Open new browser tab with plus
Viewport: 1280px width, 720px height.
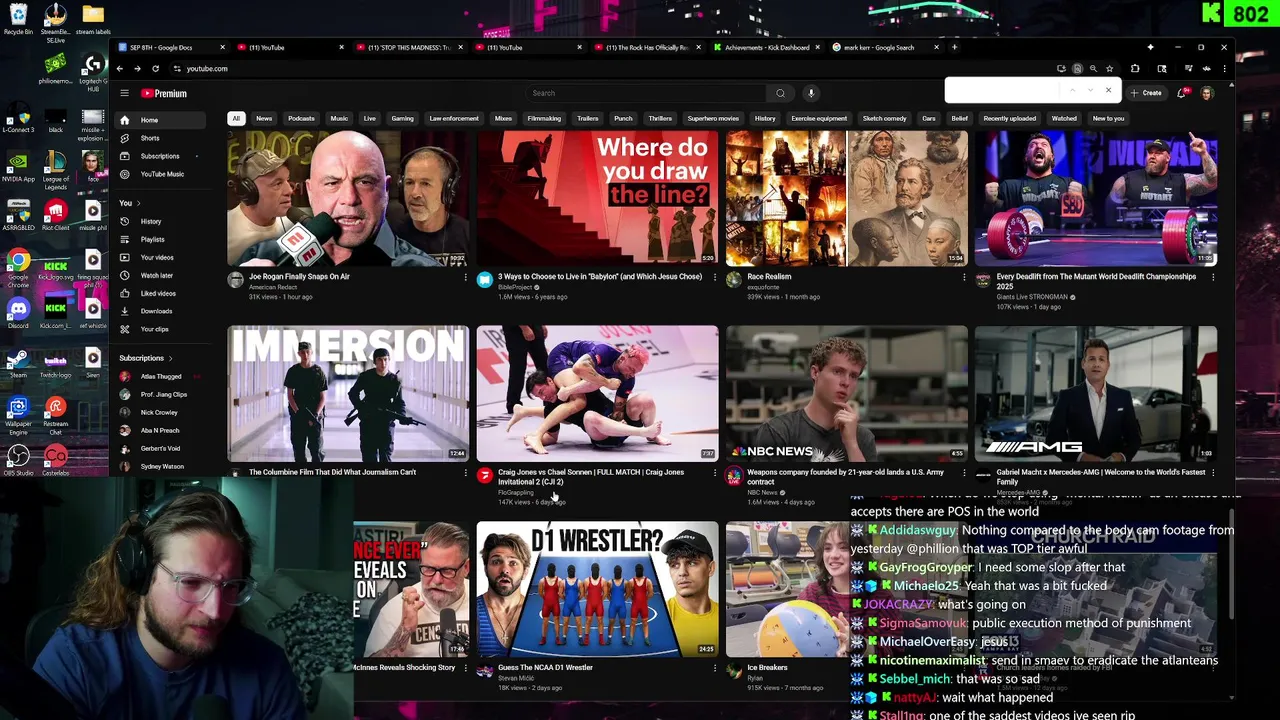pos(954,47)
